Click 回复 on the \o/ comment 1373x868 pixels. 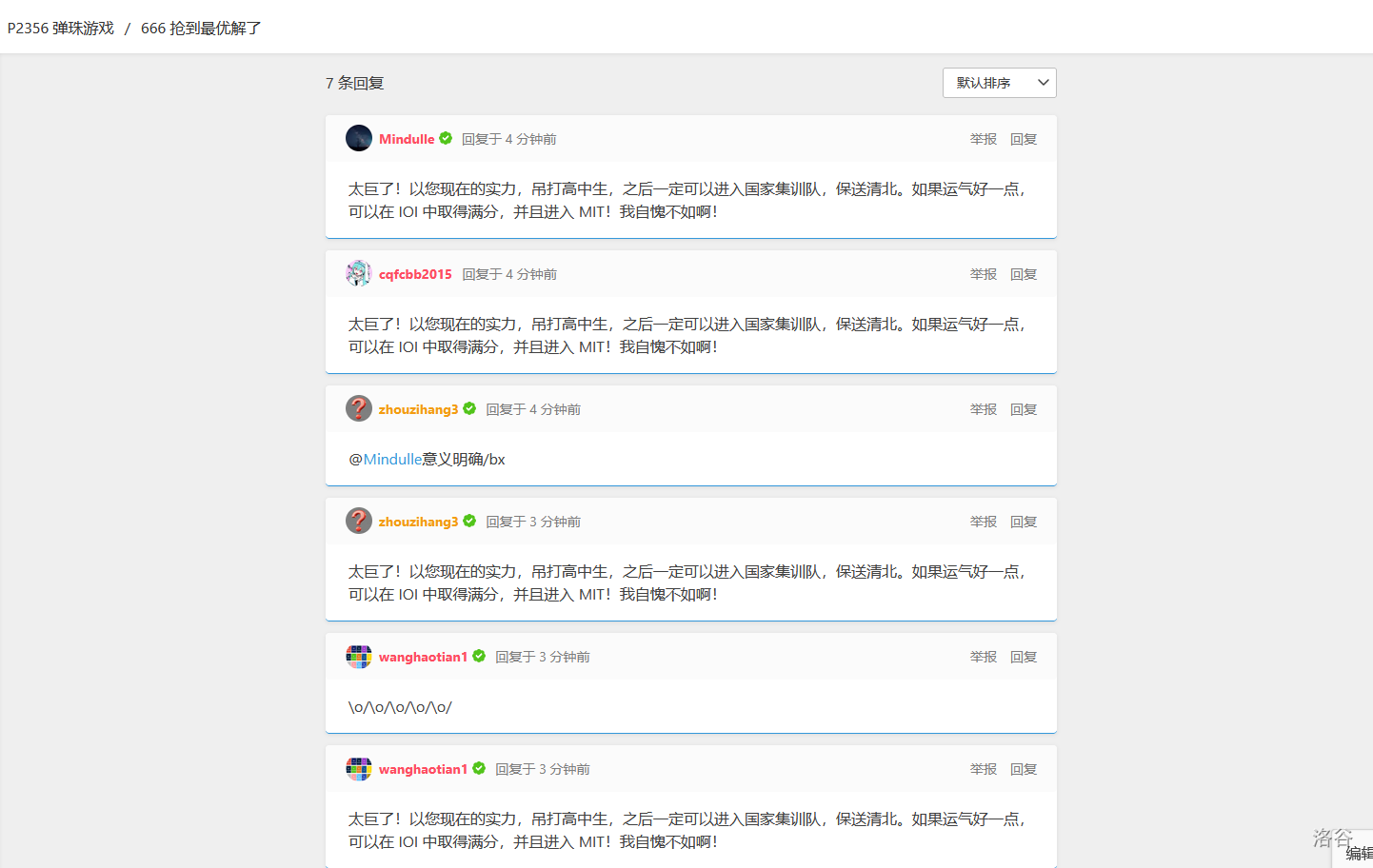pos(1023,657)
